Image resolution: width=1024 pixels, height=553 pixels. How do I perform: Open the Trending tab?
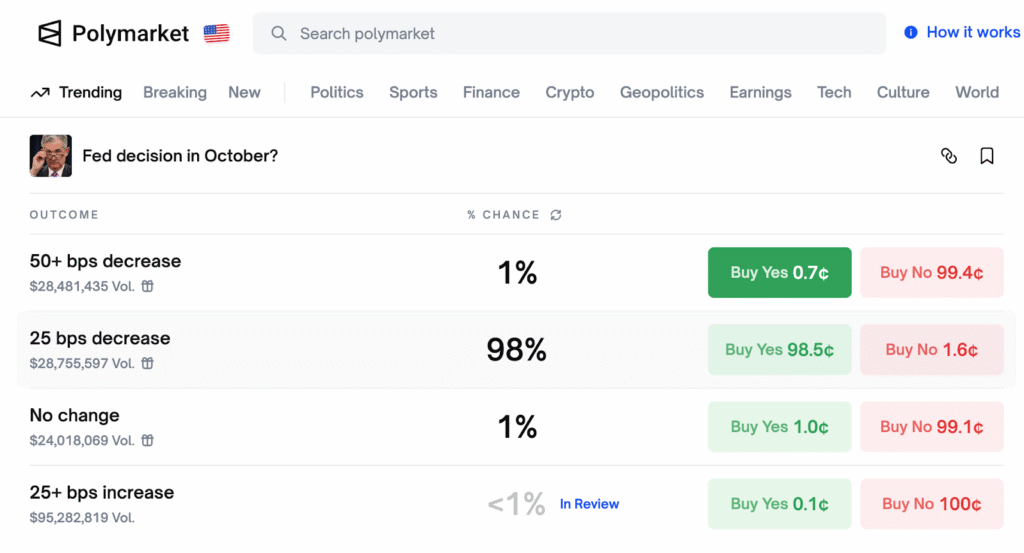pos(77,92)
